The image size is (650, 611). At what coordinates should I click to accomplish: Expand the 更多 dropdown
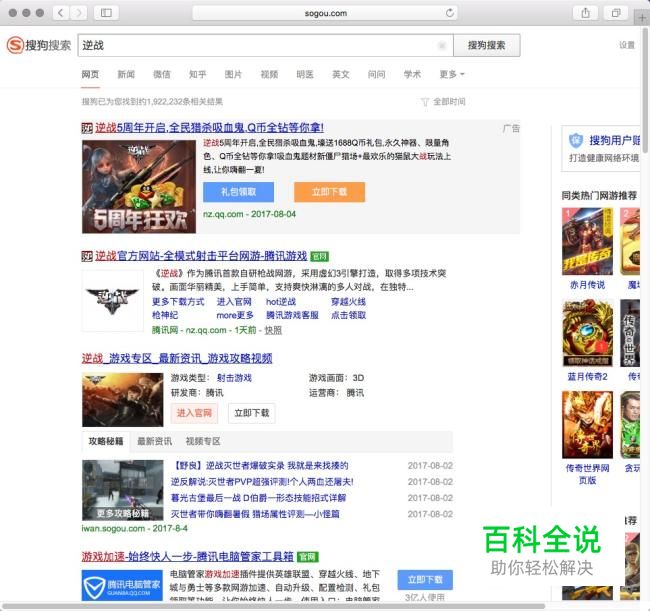(451, 74)
